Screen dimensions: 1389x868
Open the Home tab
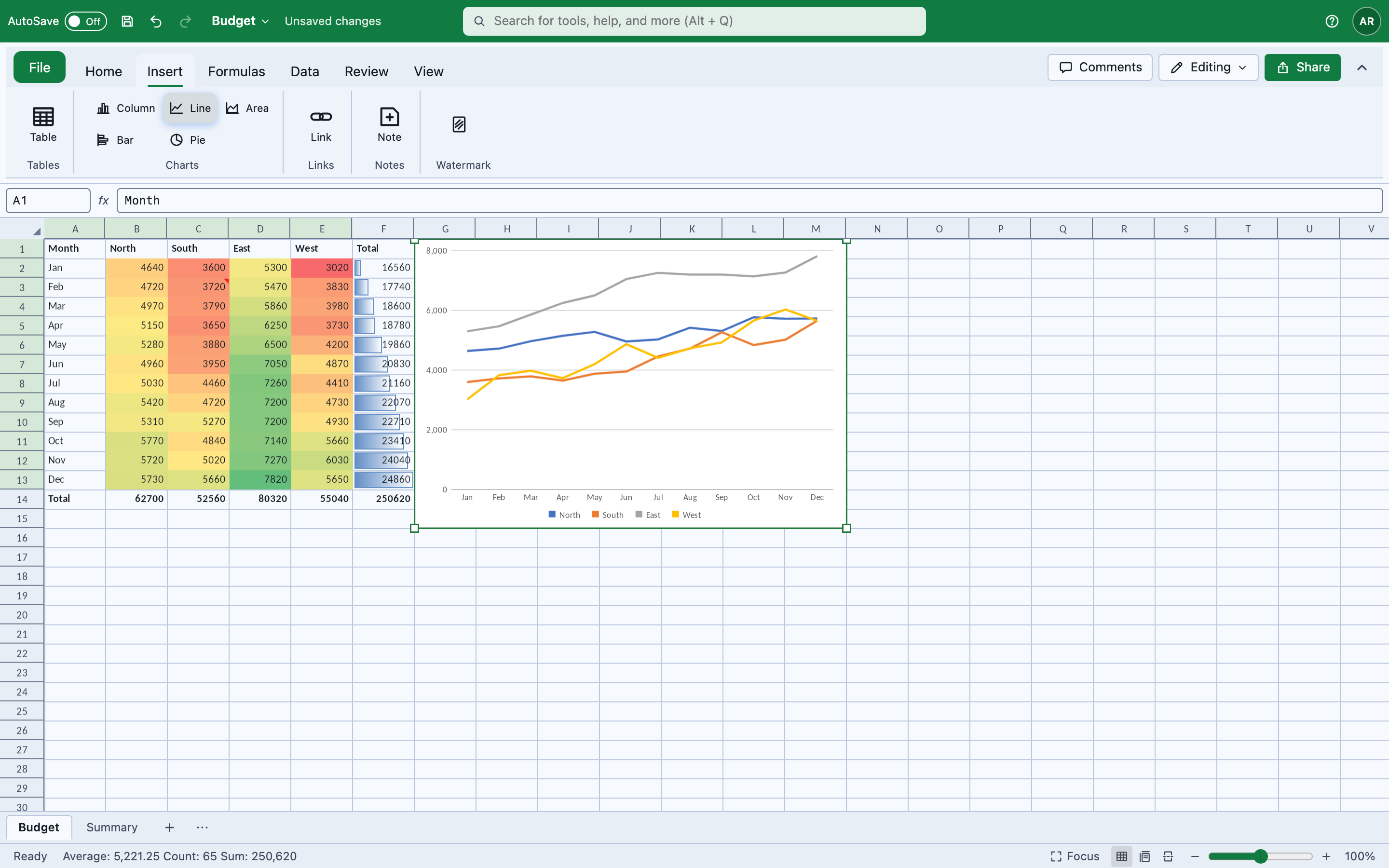(x=103, y=71)
